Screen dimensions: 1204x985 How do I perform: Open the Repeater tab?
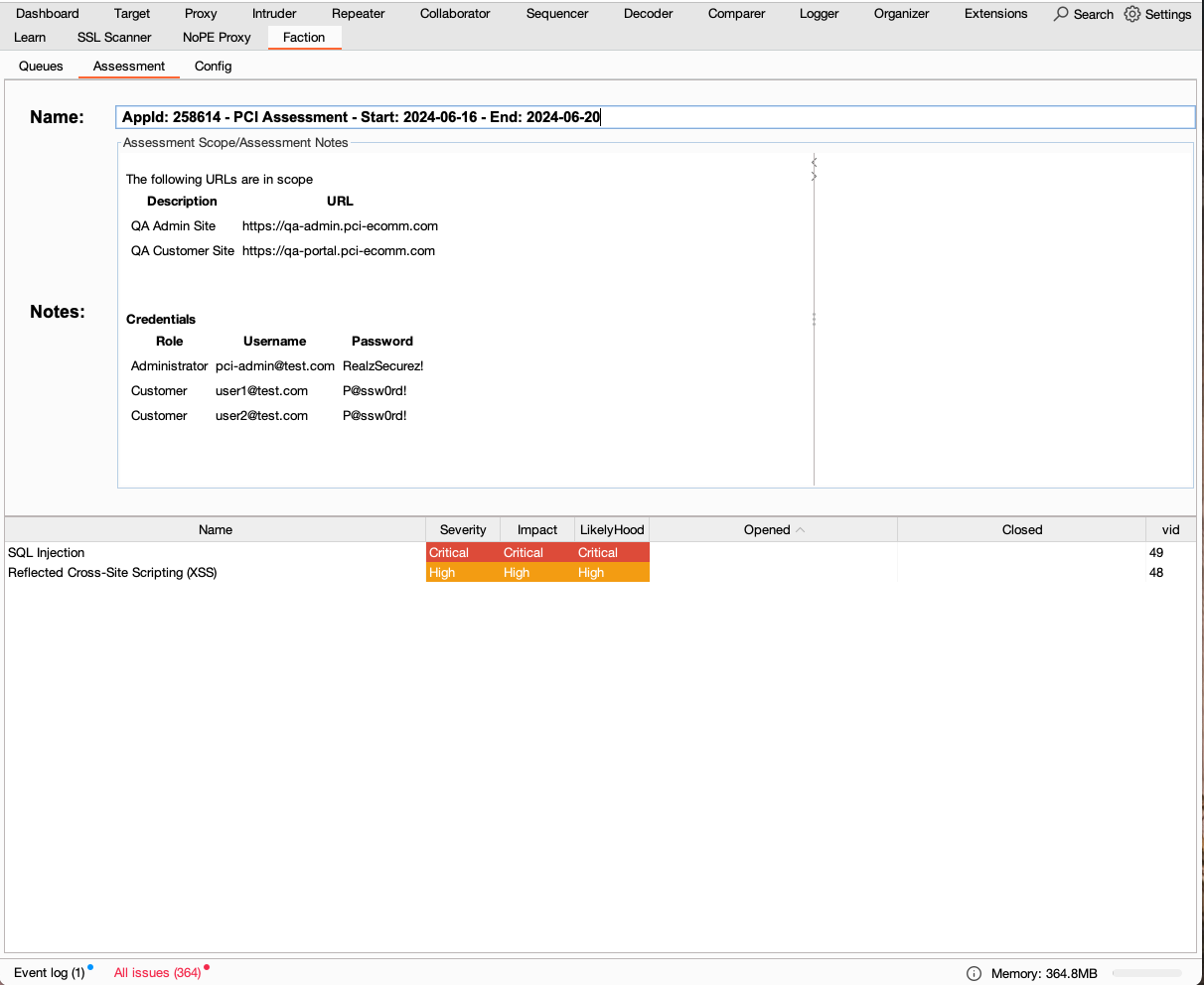(x=359, y=14)
